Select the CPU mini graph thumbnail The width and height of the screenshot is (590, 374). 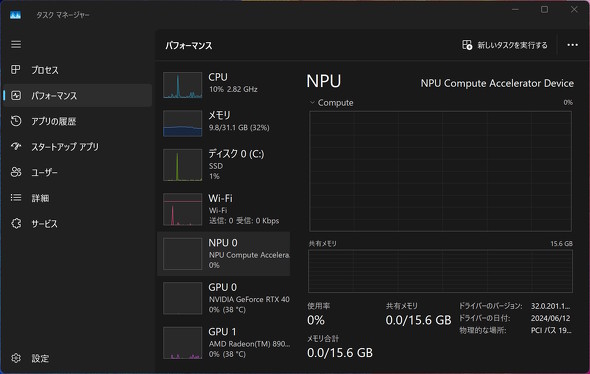(182, 85)
